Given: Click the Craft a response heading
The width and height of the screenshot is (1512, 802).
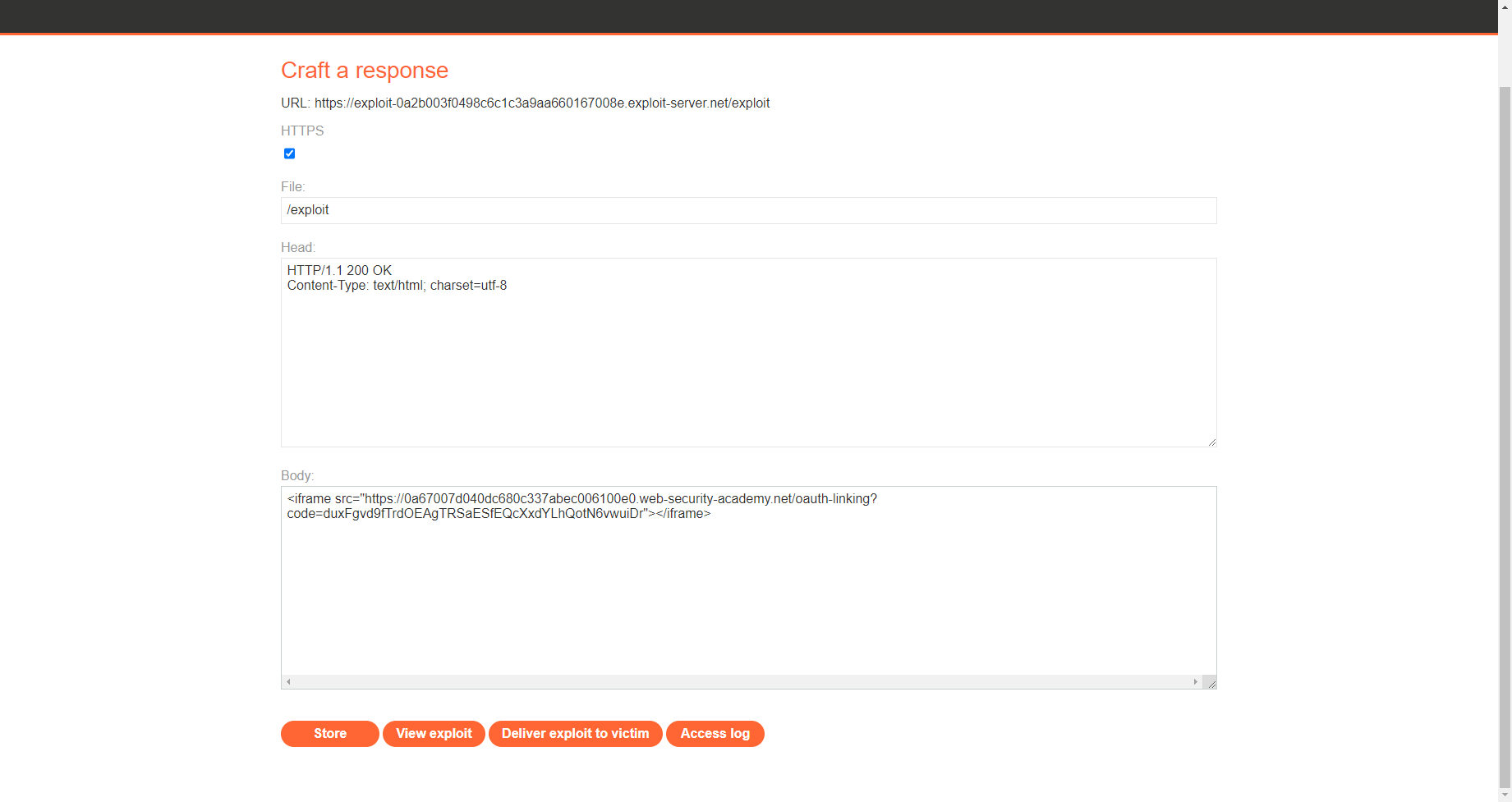Looking at the screenshot, I should coord(365,71).
